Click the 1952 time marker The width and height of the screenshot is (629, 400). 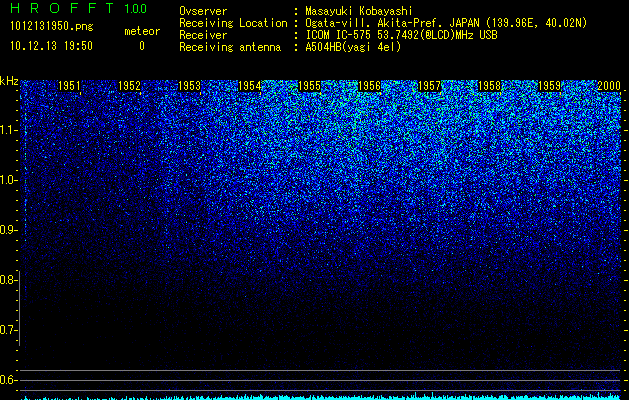[130, 86]
